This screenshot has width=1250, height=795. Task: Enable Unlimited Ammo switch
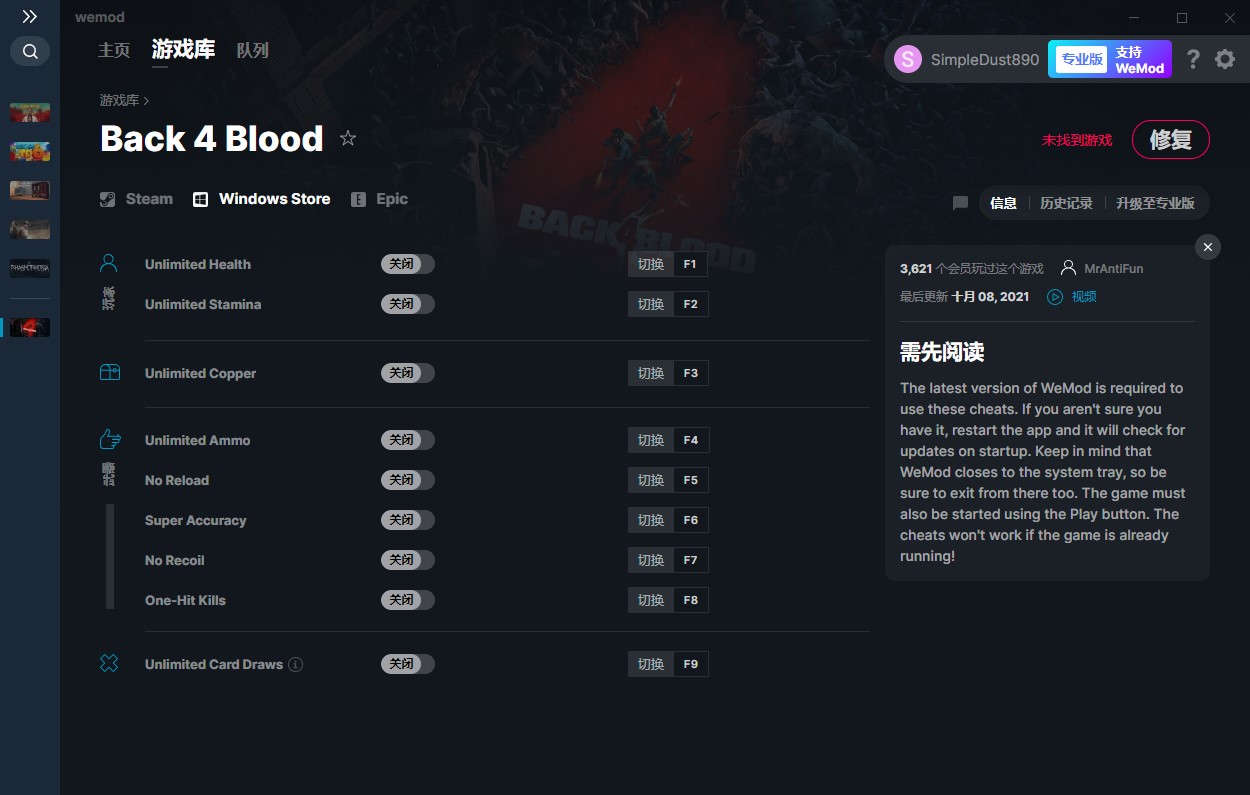[x=408, y=440]
